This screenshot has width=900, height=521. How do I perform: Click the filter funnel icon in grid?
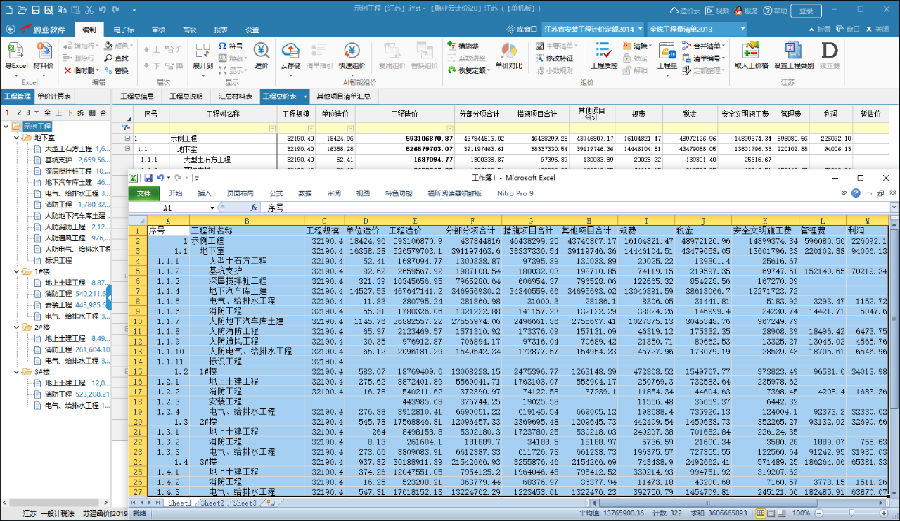[x=124, y=126]
